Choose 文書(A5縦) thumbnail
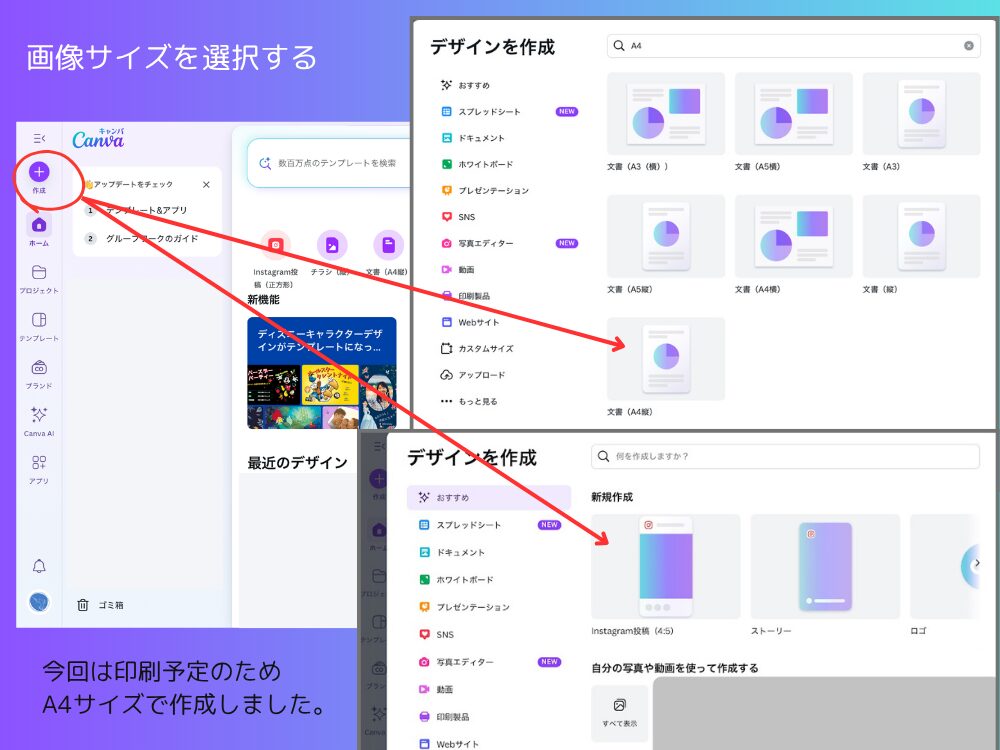The width and height of the screenshot is (1000, 750). tap(666, 236)
